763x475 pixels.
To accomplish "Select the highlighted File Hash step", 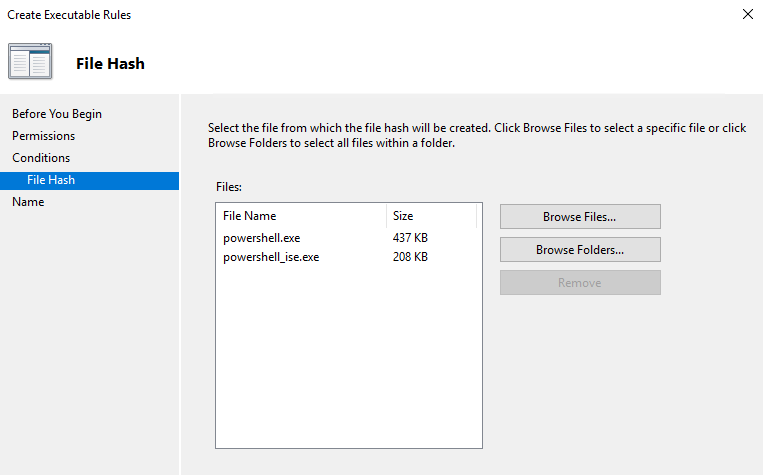I will coord(51,180).
